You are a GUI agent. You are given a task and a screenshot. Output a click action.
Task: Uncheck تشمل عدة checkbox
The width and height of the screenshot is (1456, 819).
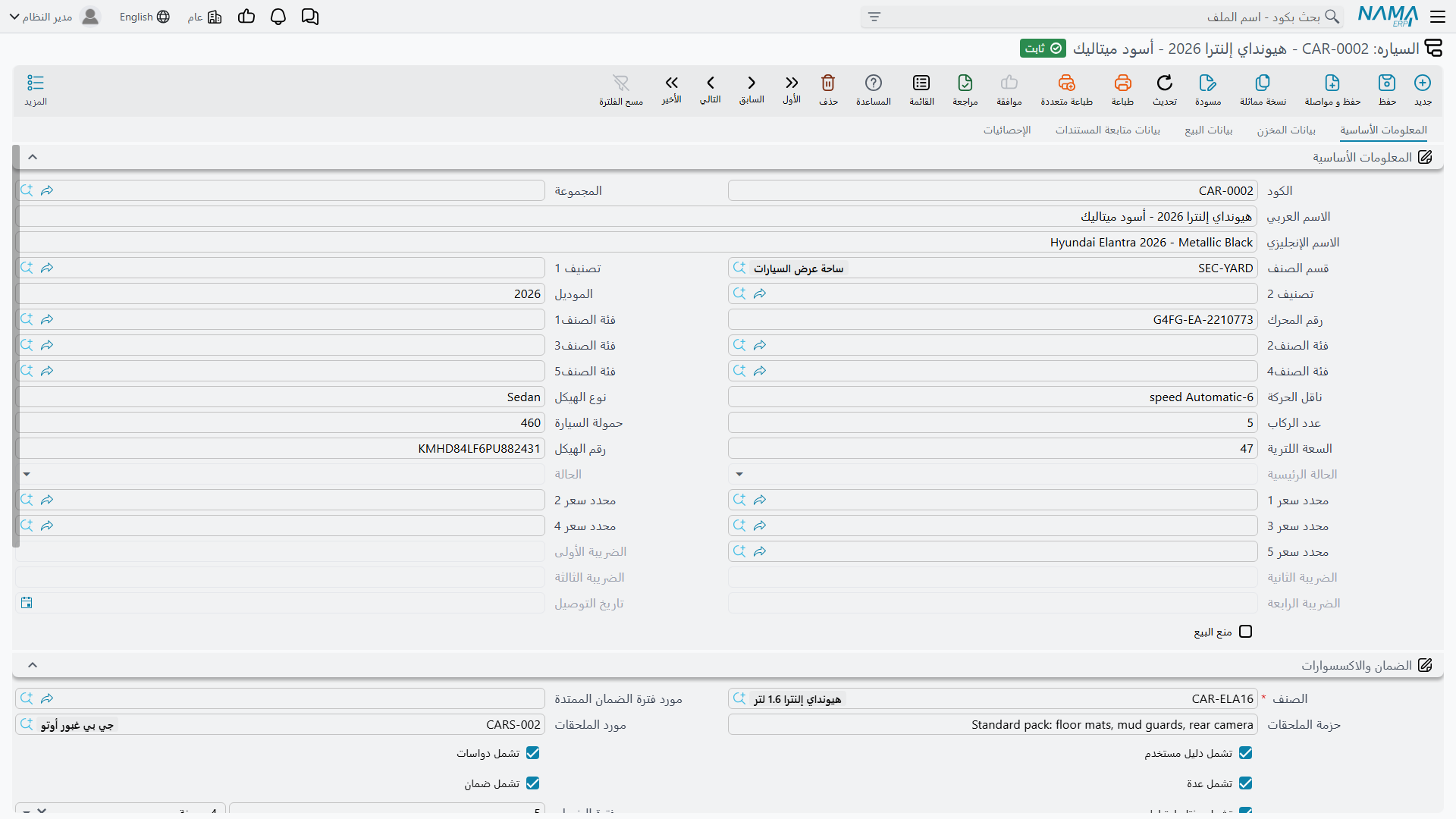(x=1245, y=783)
